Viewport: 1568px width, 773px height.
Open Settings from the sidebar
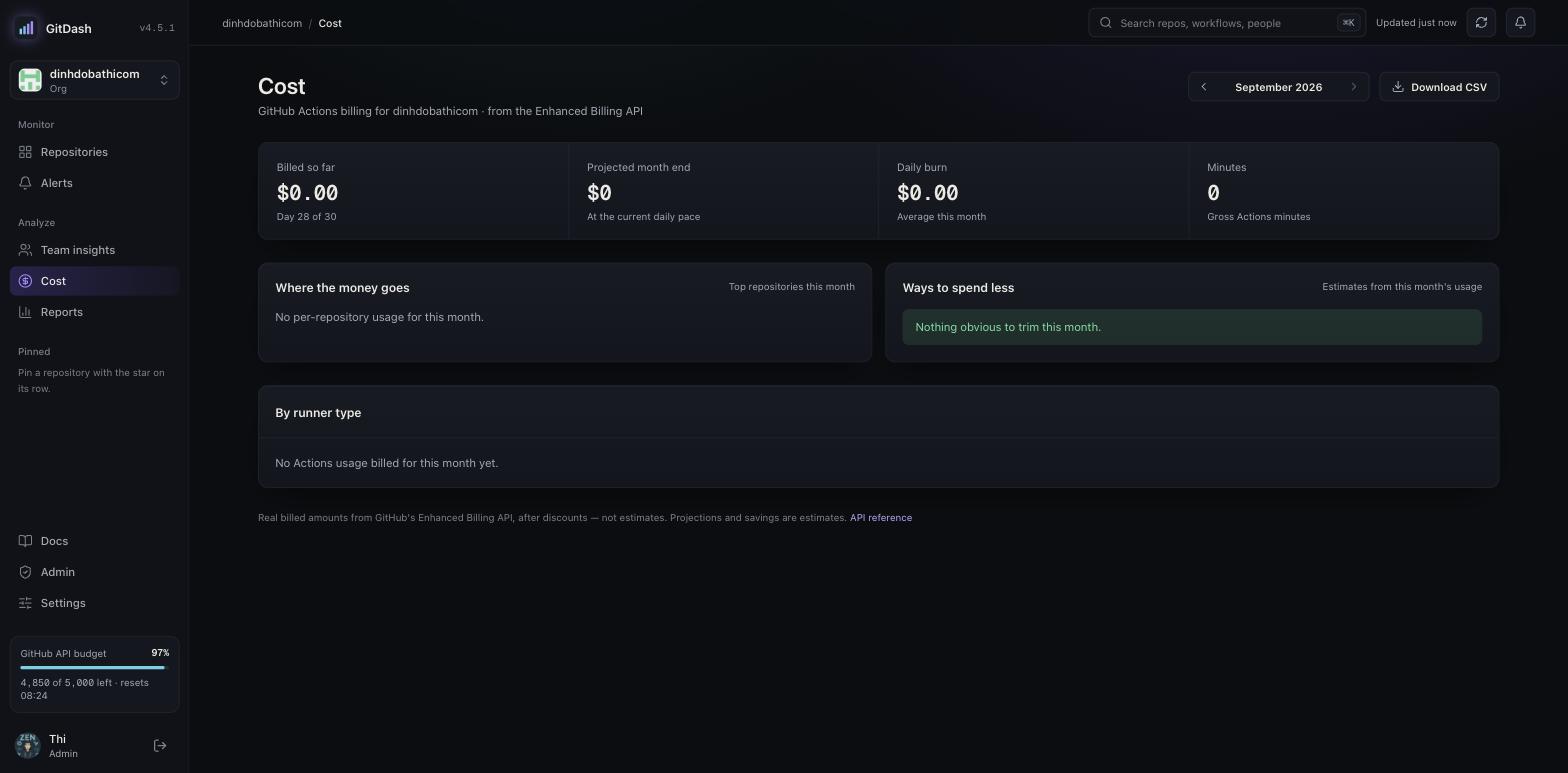[x=95, y=603]
